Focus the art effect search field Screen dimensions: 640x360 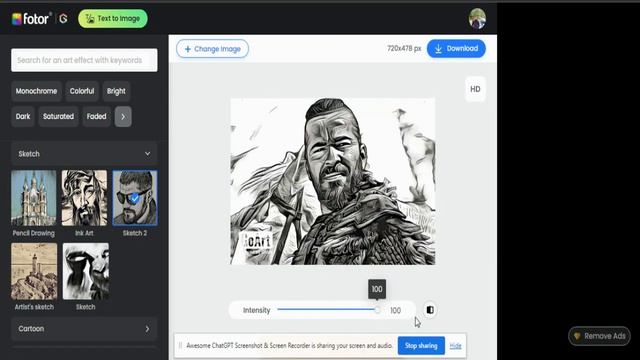[x=84, y=60]
